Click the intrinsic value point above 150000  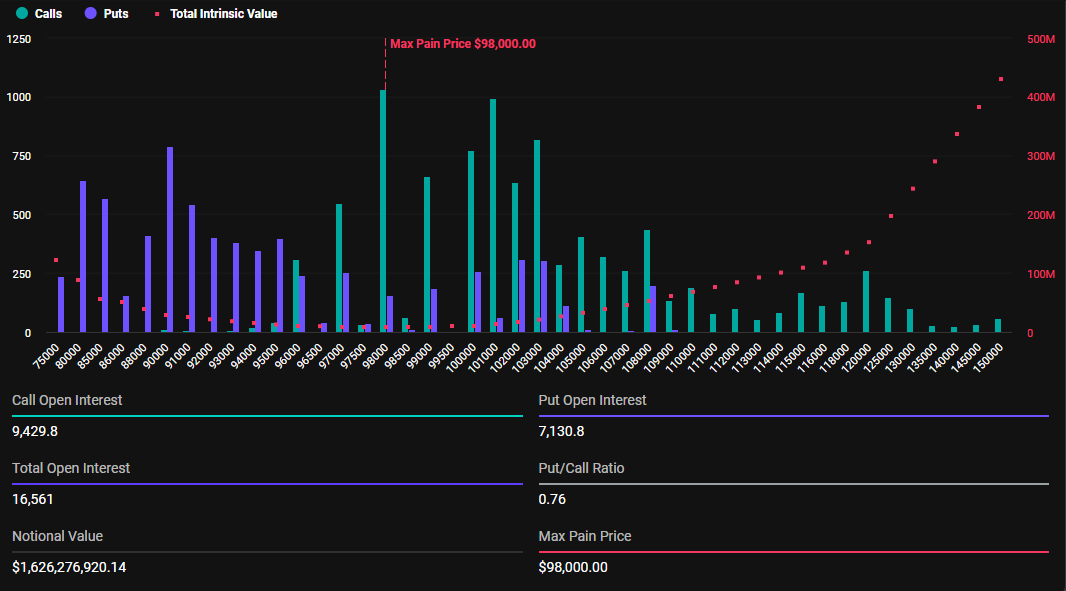click(x=1001, y=79)
